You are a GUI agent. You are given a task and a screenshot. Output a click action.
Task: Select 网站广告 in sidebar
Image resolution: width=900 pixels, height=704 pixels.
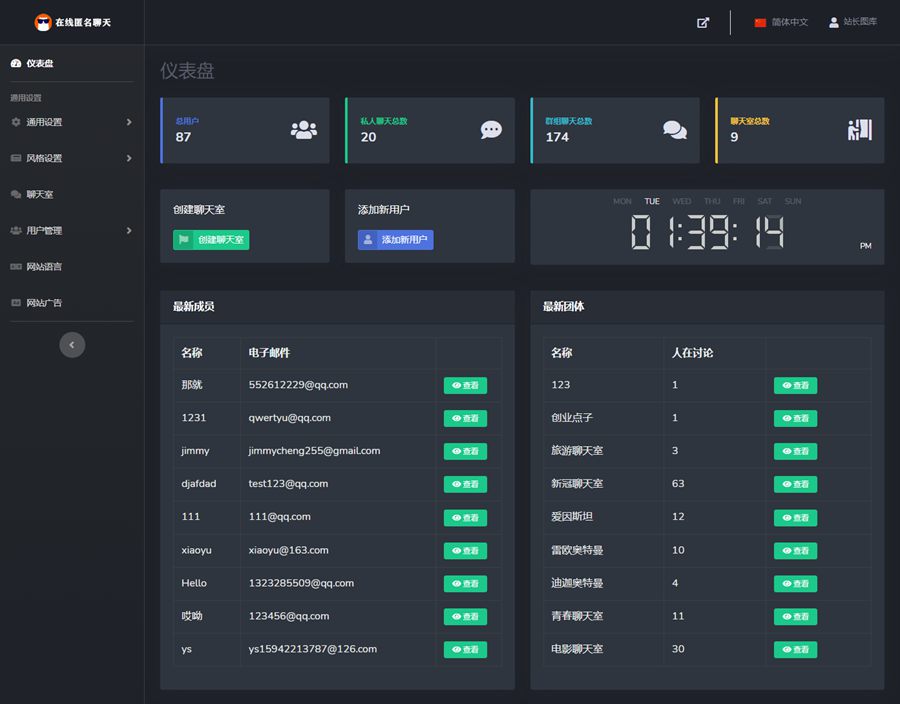click(44, 302)
